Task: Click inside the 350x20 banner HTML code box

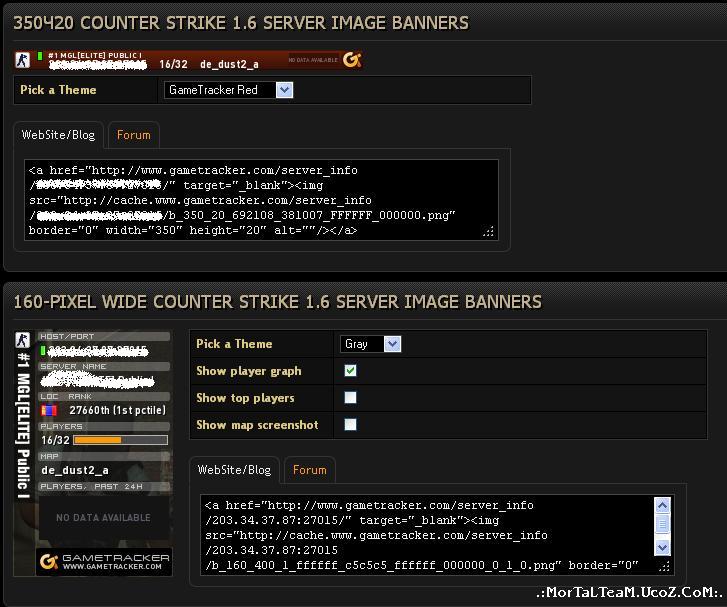Action: pos(261,200)
